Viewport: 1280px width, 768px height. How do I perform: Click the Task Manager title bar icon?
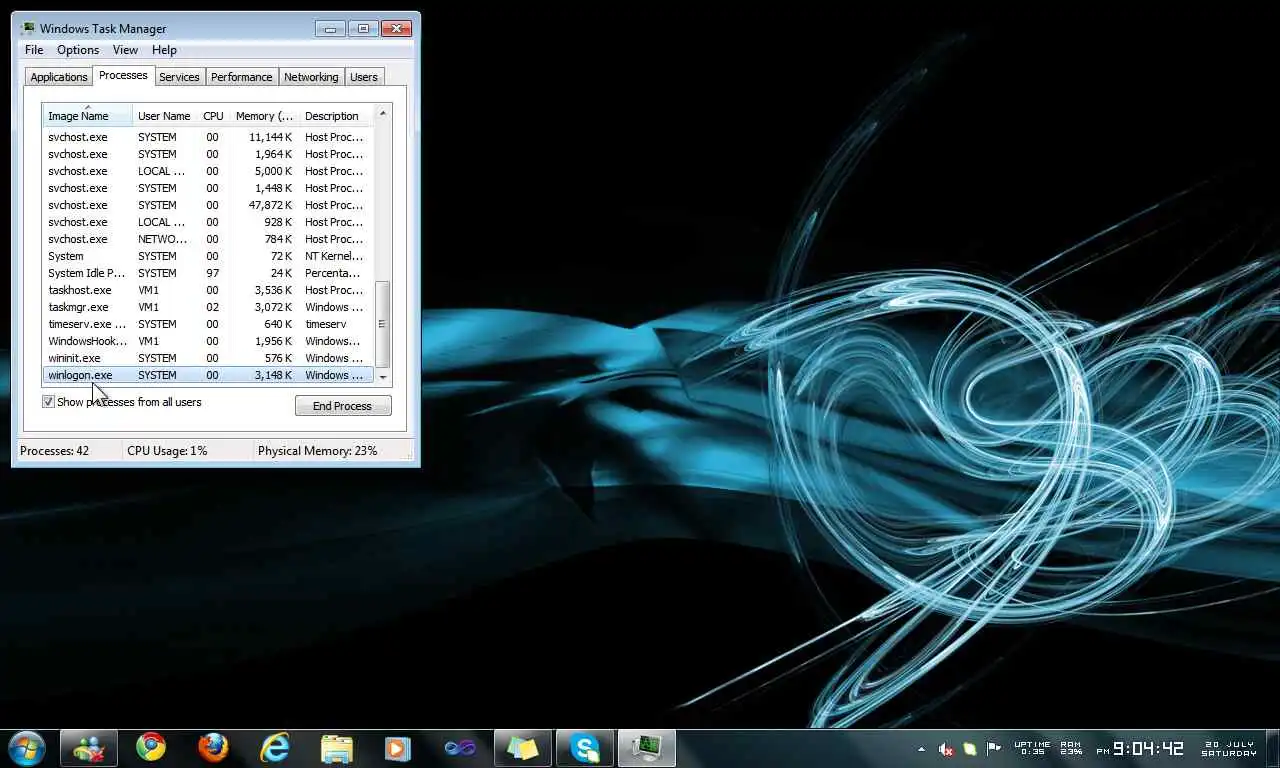[x=28, y=28]
